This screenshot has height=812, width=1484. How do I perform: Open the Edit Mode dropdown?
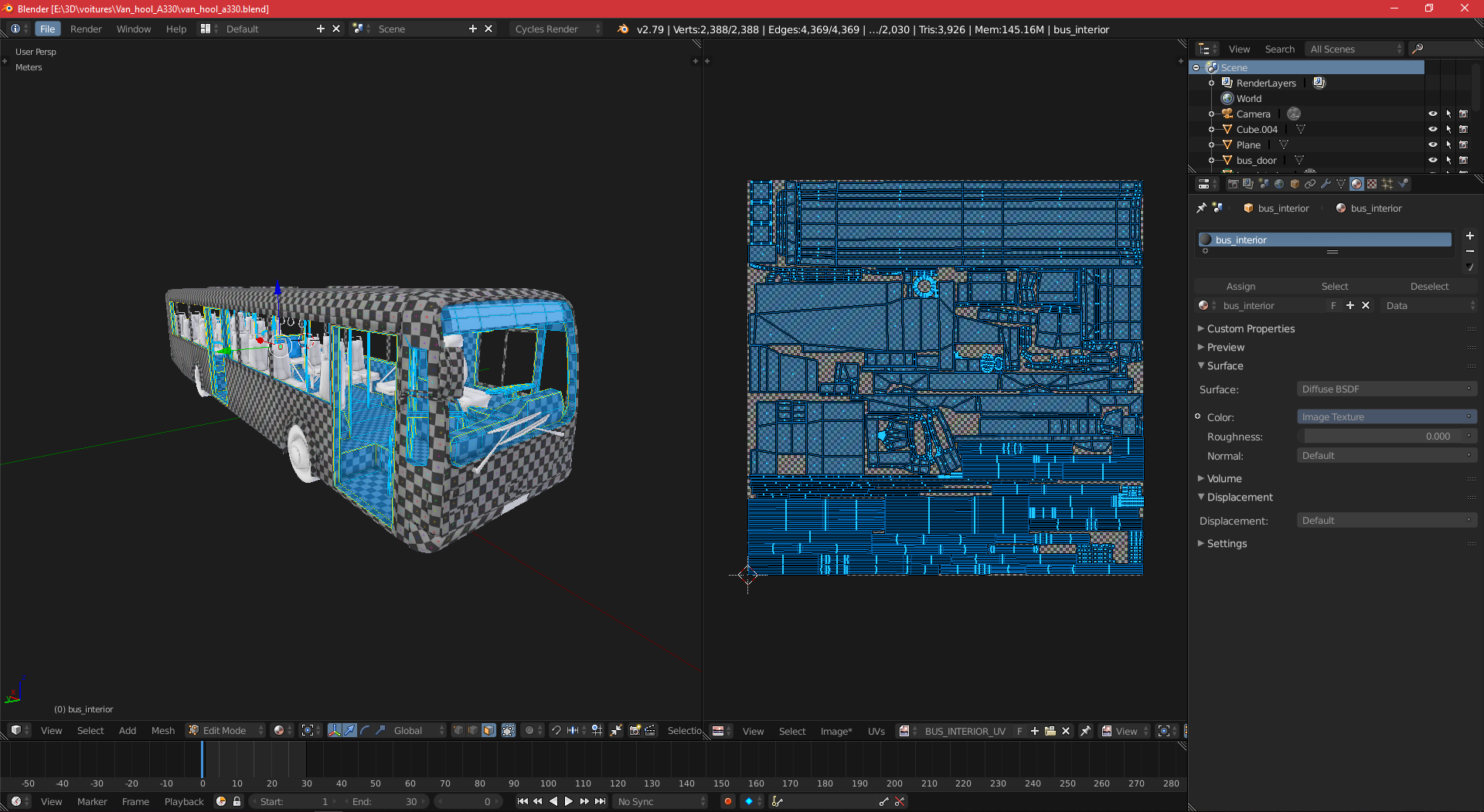(225, 731)
